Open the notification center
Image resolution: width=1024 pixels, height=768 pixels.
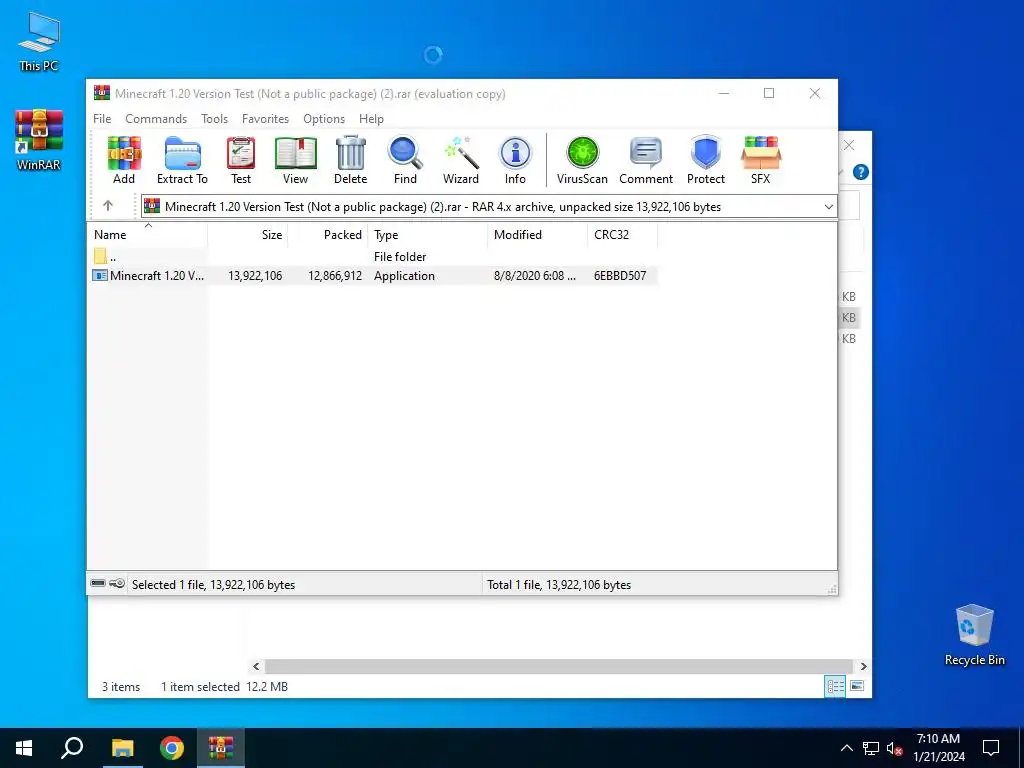tap(991, 748)
